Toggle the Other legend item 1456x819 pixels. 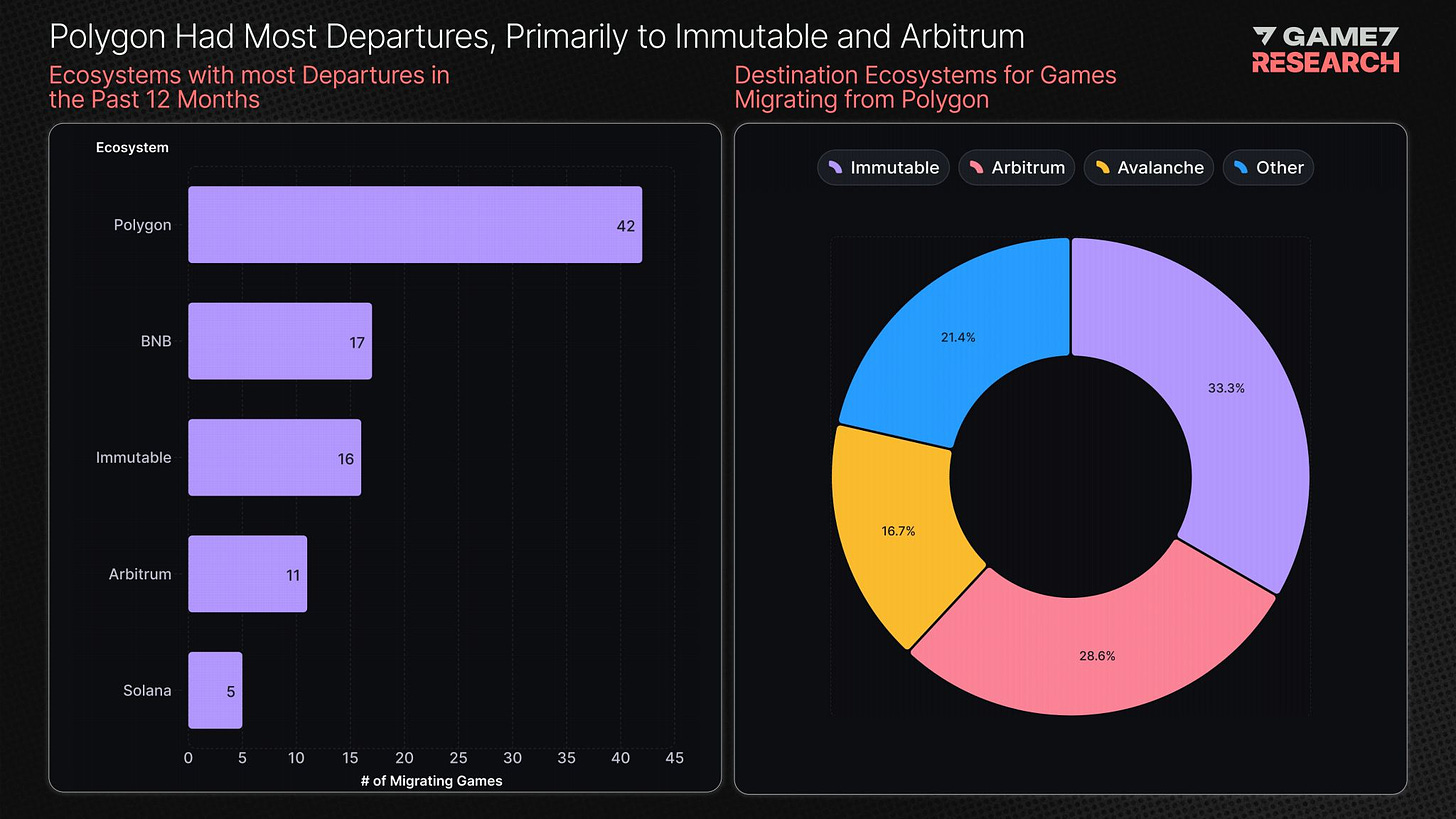click(x=1268, y=168)
